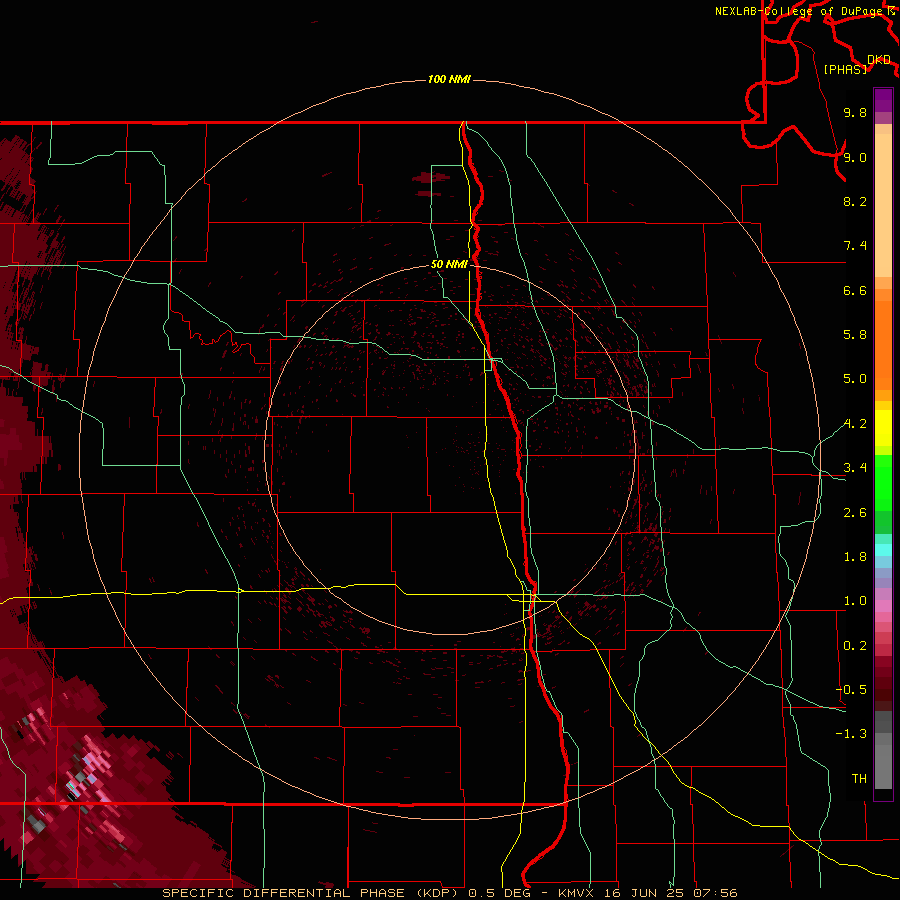This screenshot has width=900, height=900.
Task: Click the DKD product label
Action: 879,60
